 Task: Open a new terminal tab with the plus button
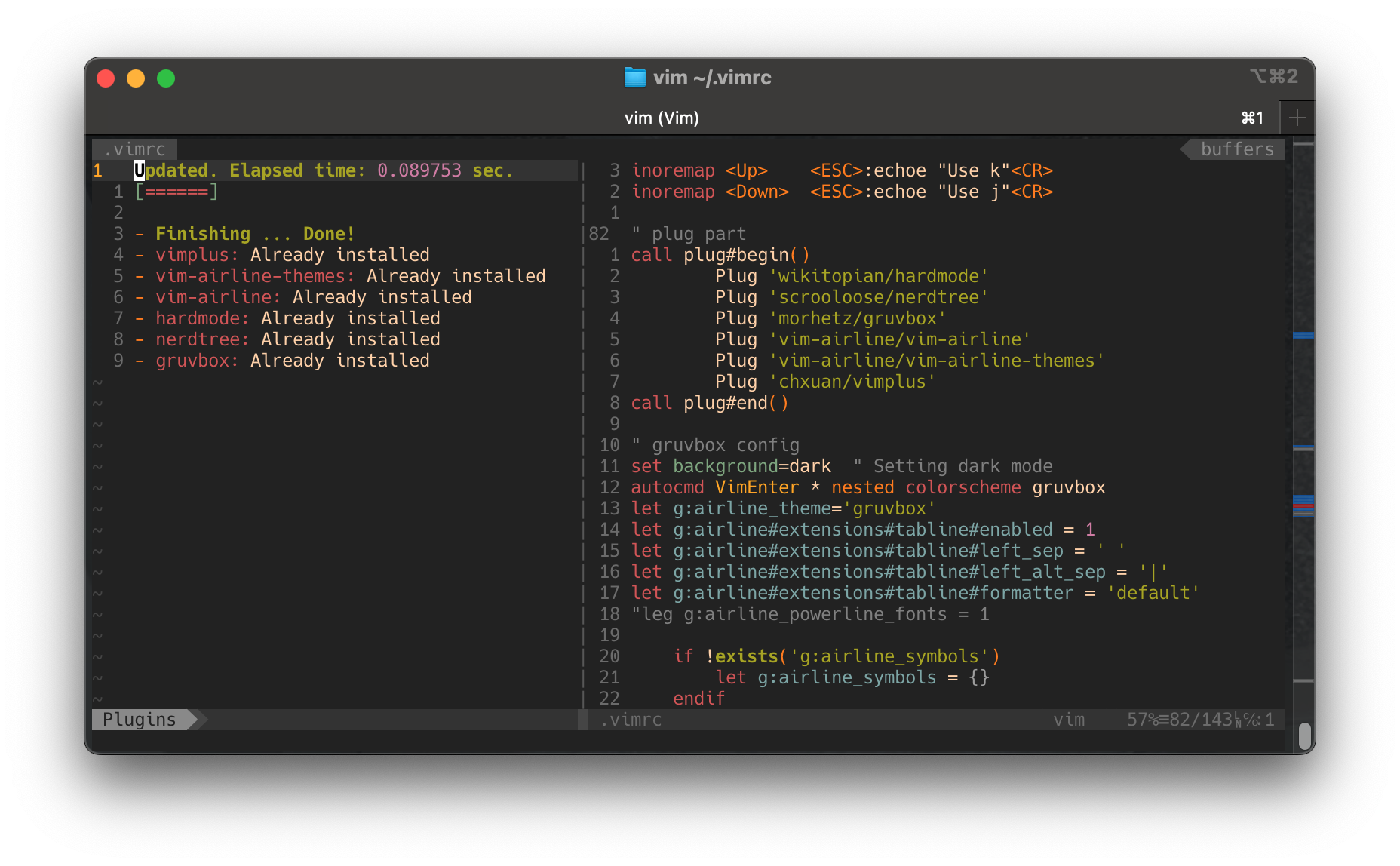(x=1297, y=117)
